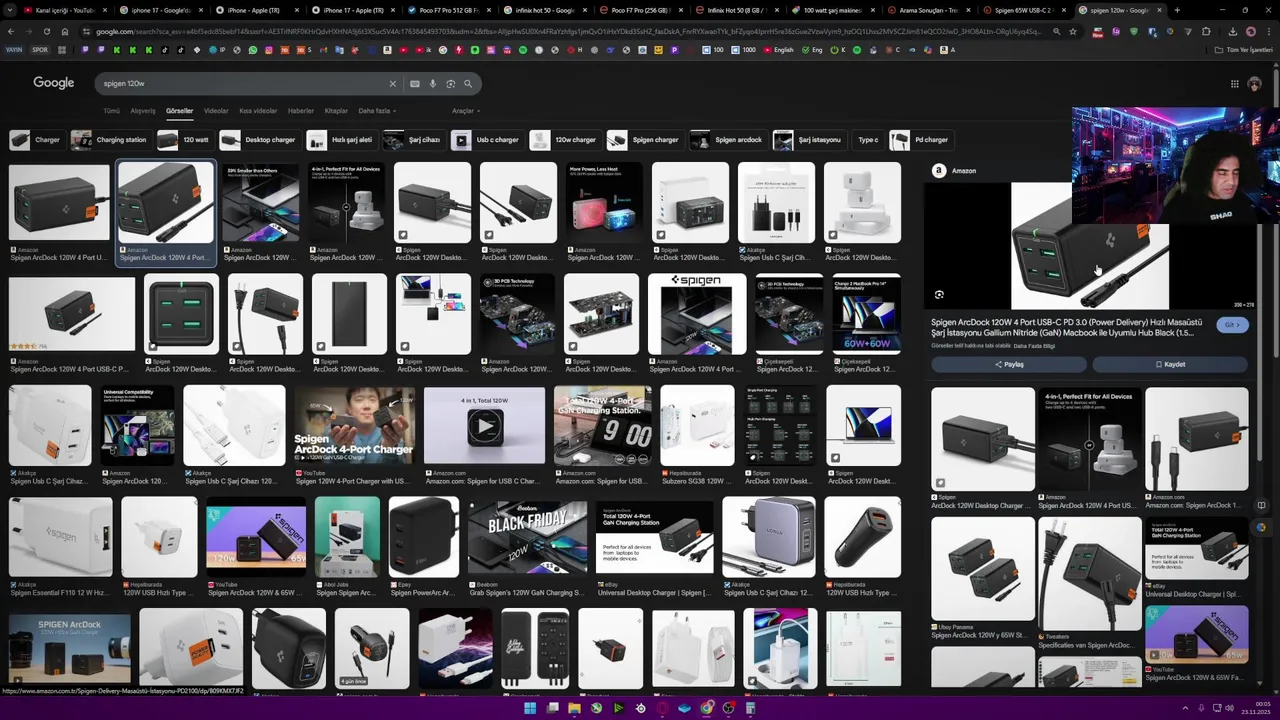The height and width of the screenshot is (720, 1280).
Task: Switch to Tümü results tab
Action: tap(111, 111)
